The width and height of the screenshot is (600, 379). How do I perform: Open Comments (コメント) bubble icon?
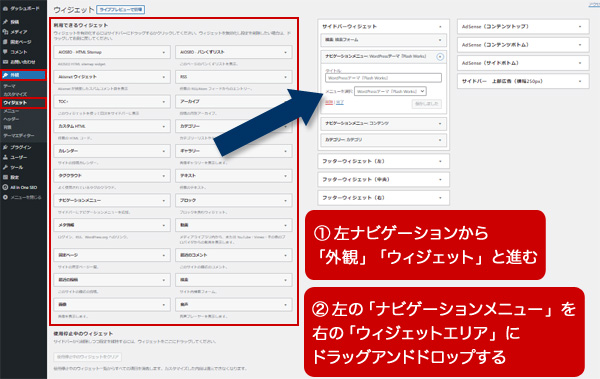click(5, 52)
